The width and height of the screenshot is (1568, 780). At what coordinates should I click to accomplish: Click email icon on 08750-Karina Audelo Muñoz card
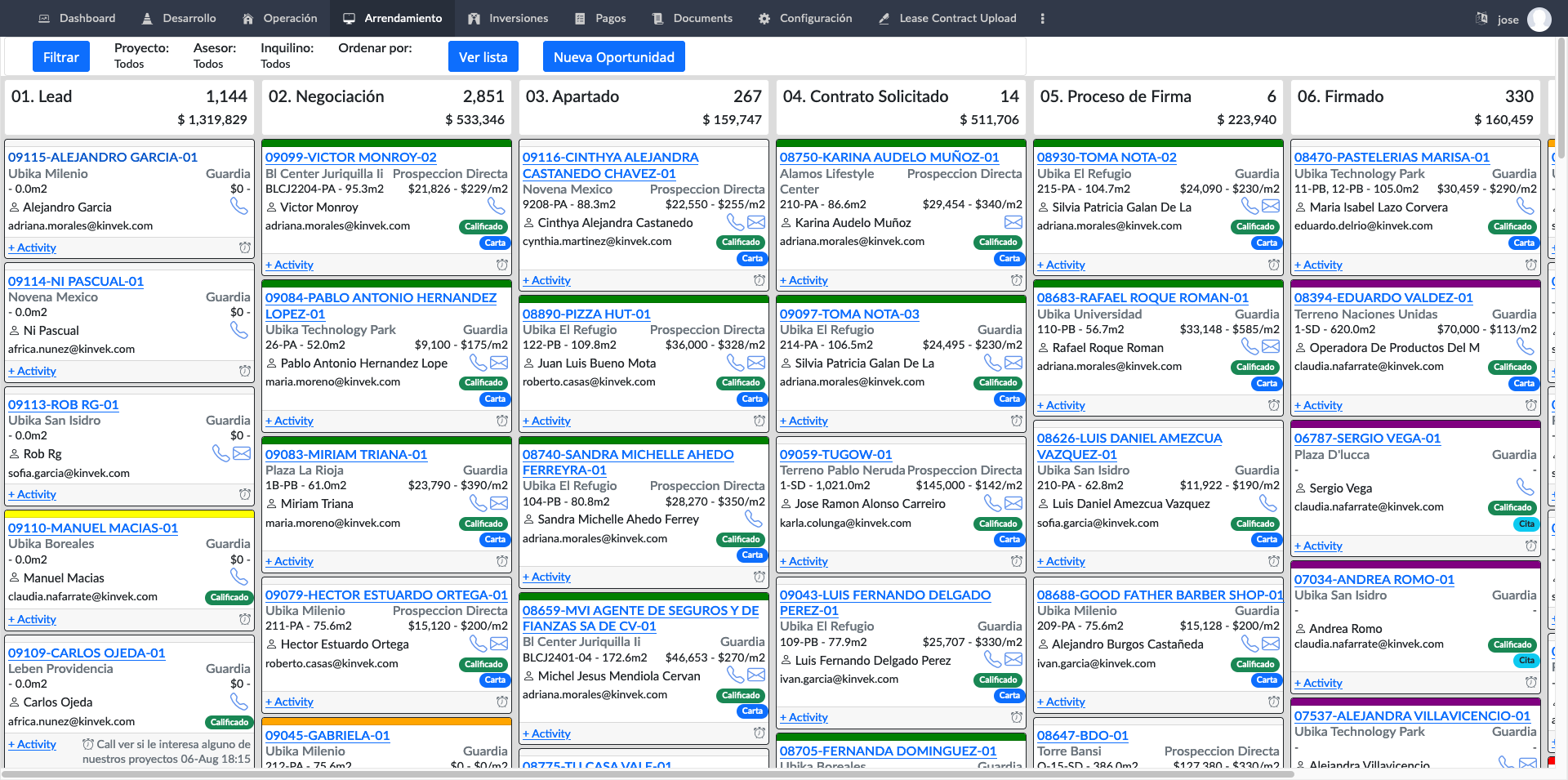[1013, 222]
